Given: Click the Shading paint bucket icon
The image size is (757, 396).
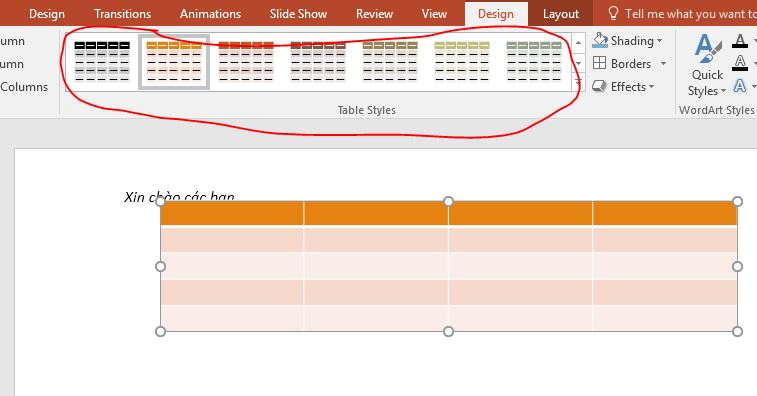Looking at the screenshot, I should [x=600, y=41].
